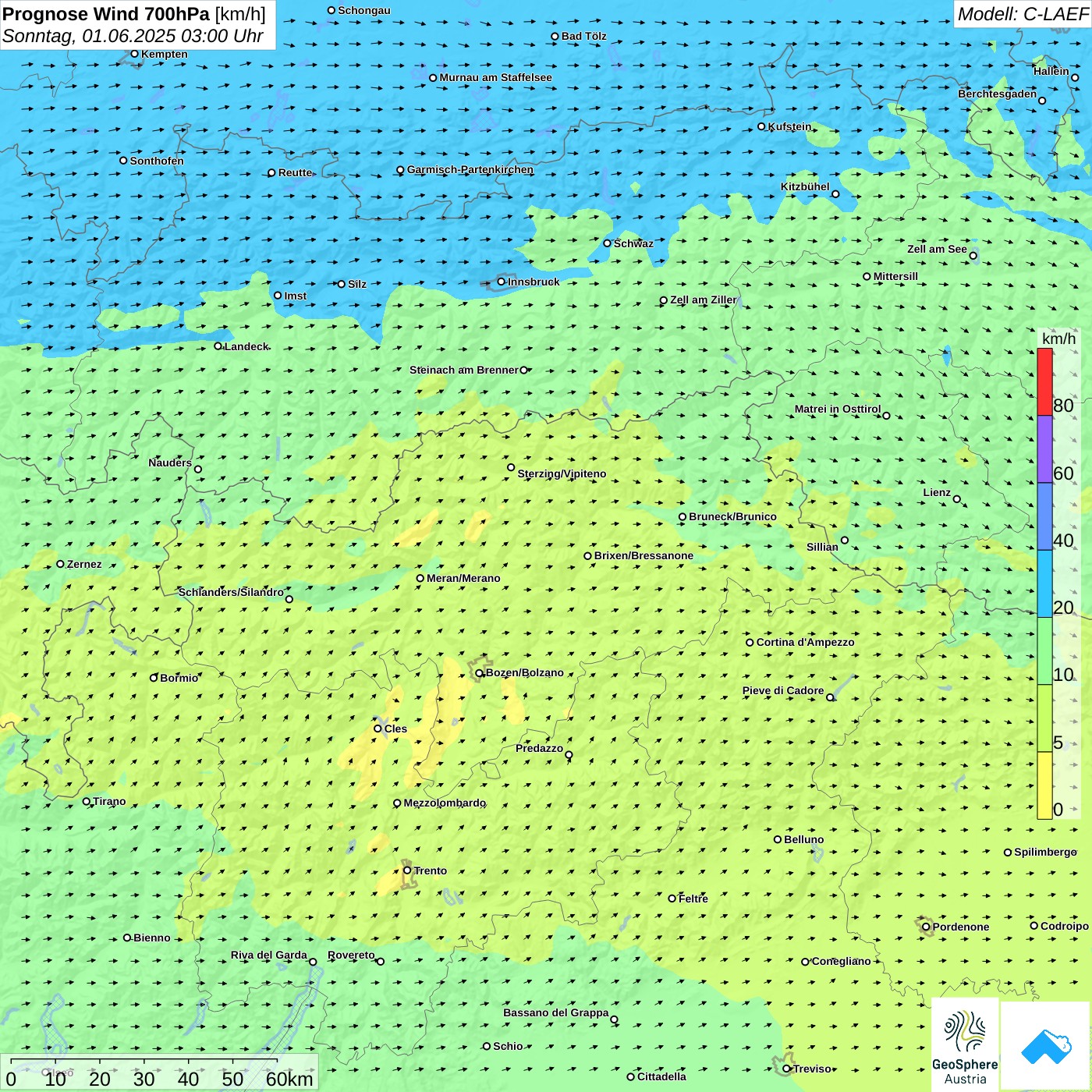Click the Garmisch-Partenkirchen map label
The image size is (1092, 1092).
(x=470, y=169)
